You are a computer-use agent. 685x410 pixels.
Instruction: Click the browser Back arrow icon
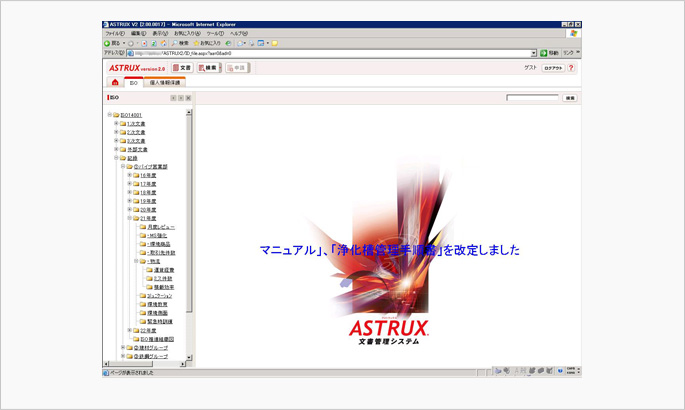107,43
